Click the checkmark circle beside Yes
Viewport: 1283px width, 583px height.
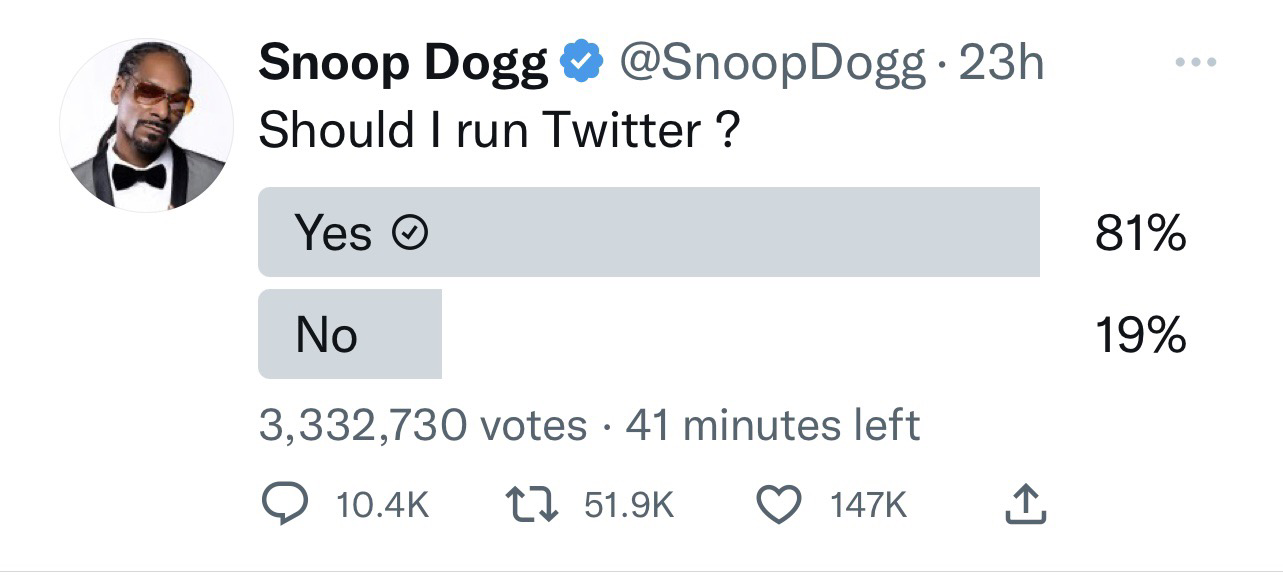click(x=409, y=233)
